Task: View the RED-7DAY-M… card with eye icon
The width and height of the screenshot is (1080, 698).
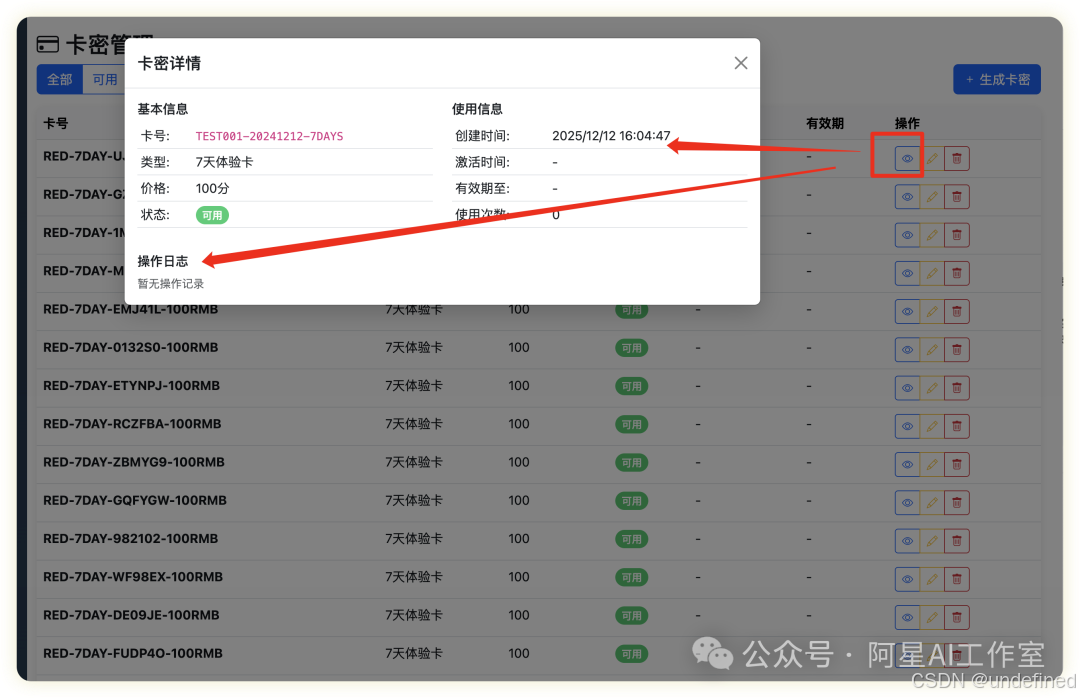Action: click(x=907, y=274)
